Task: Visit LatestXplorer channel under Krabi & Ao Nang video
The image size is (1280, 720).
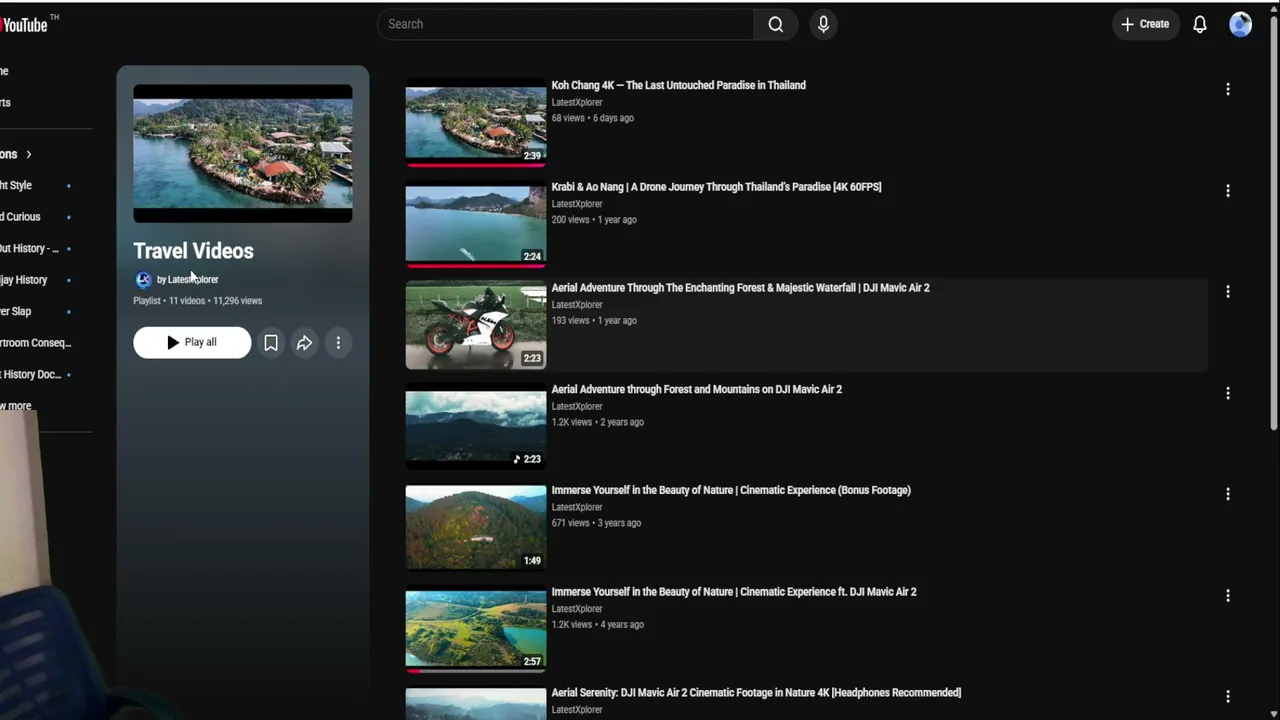Action: pos(577,204)
